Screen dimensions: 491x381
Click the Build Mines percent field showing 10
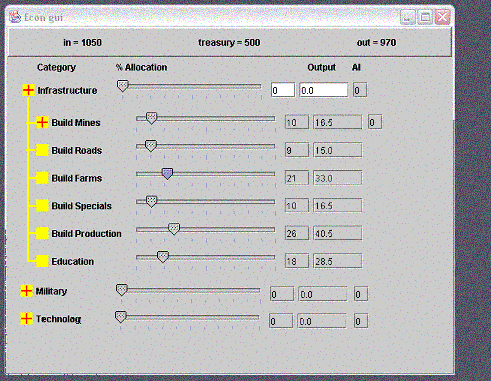(x=297, y=122)
